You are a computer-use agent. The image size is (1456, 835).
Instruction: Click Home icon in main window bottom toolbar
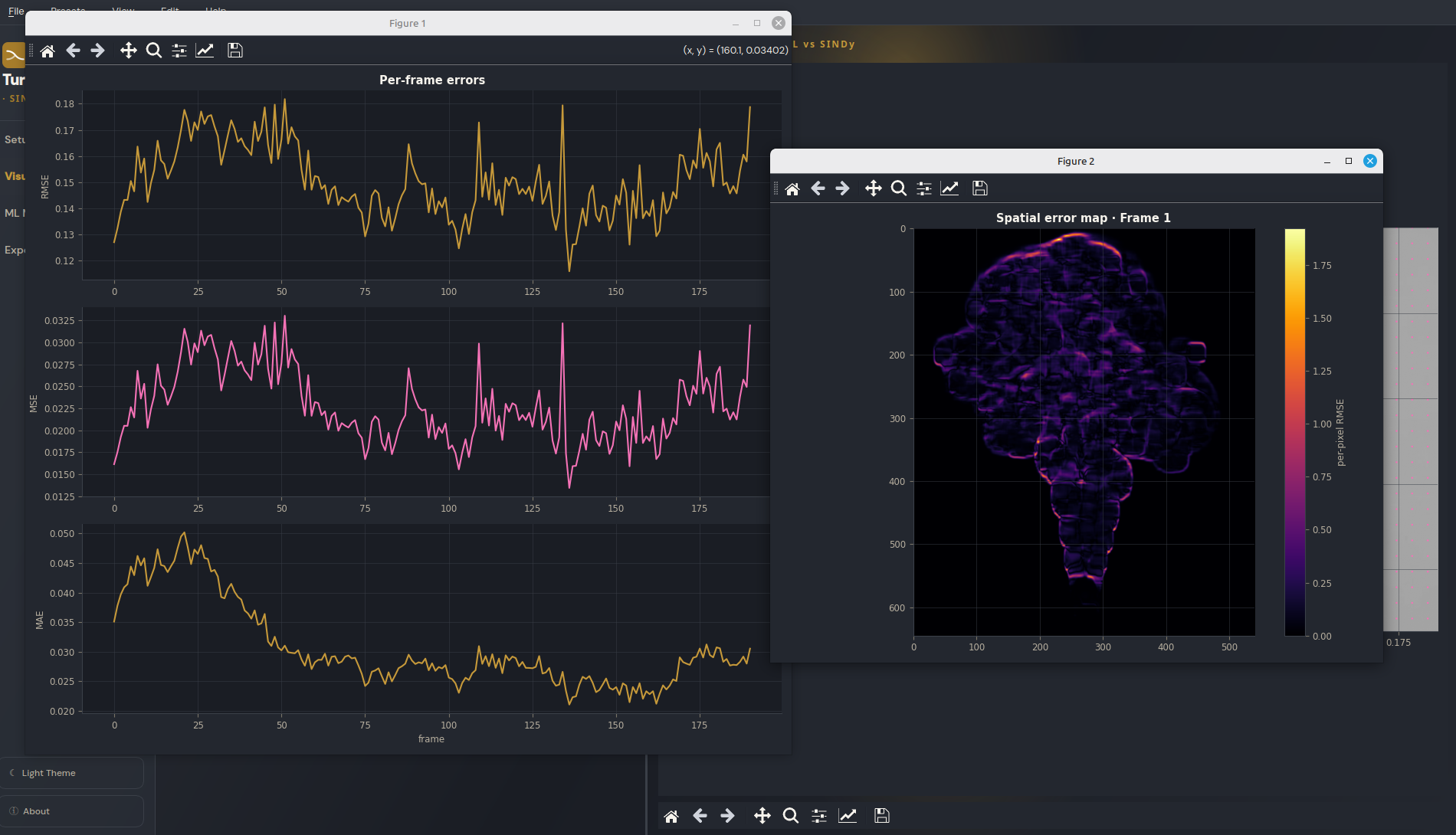tap(671, 816)
